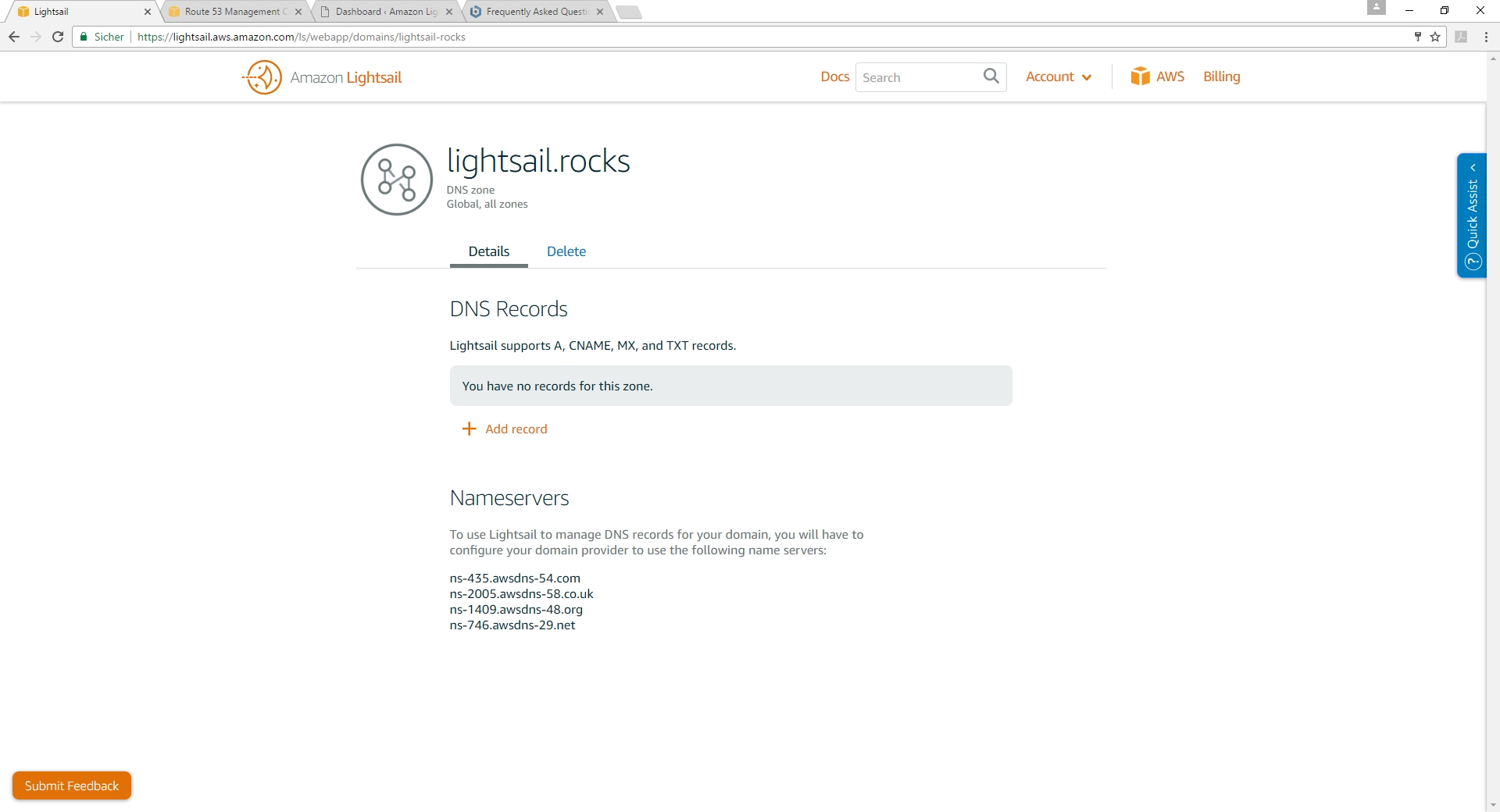
Task: Bookmark the page with the star icon
Action: point(1434,37)
